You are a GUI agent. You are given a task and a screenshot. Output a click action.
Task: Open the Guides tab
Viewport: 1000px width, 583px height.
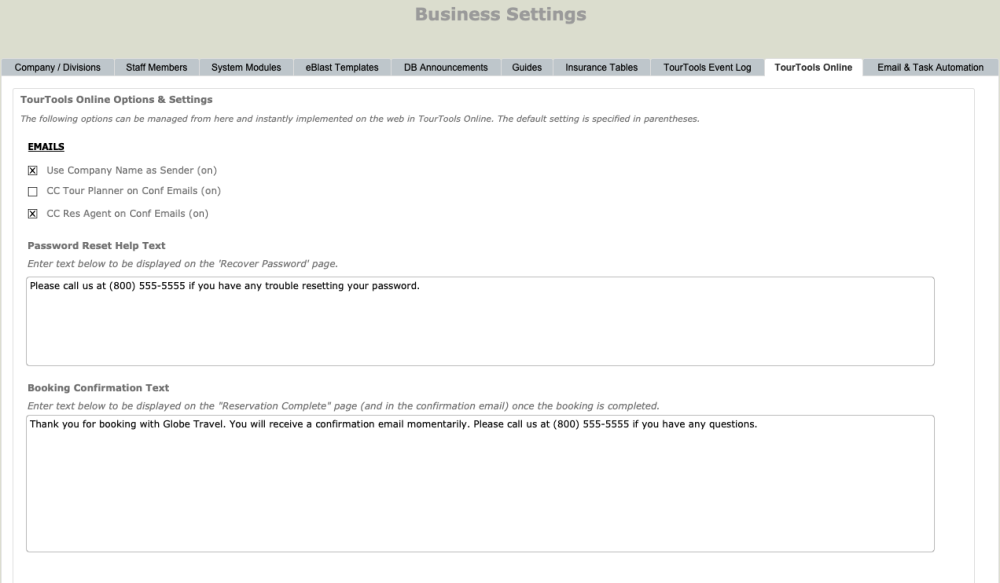(526, 67)
